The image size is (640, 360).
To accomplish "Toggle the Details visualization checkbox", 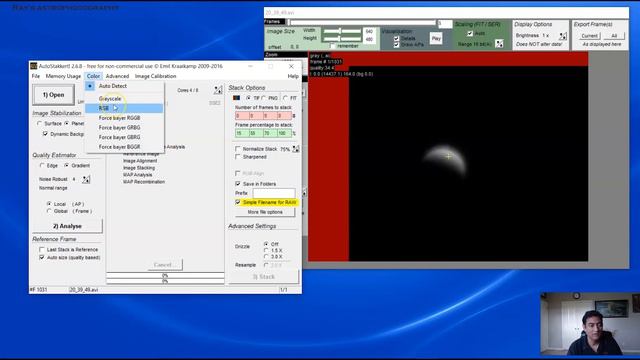I will point(396,38).
